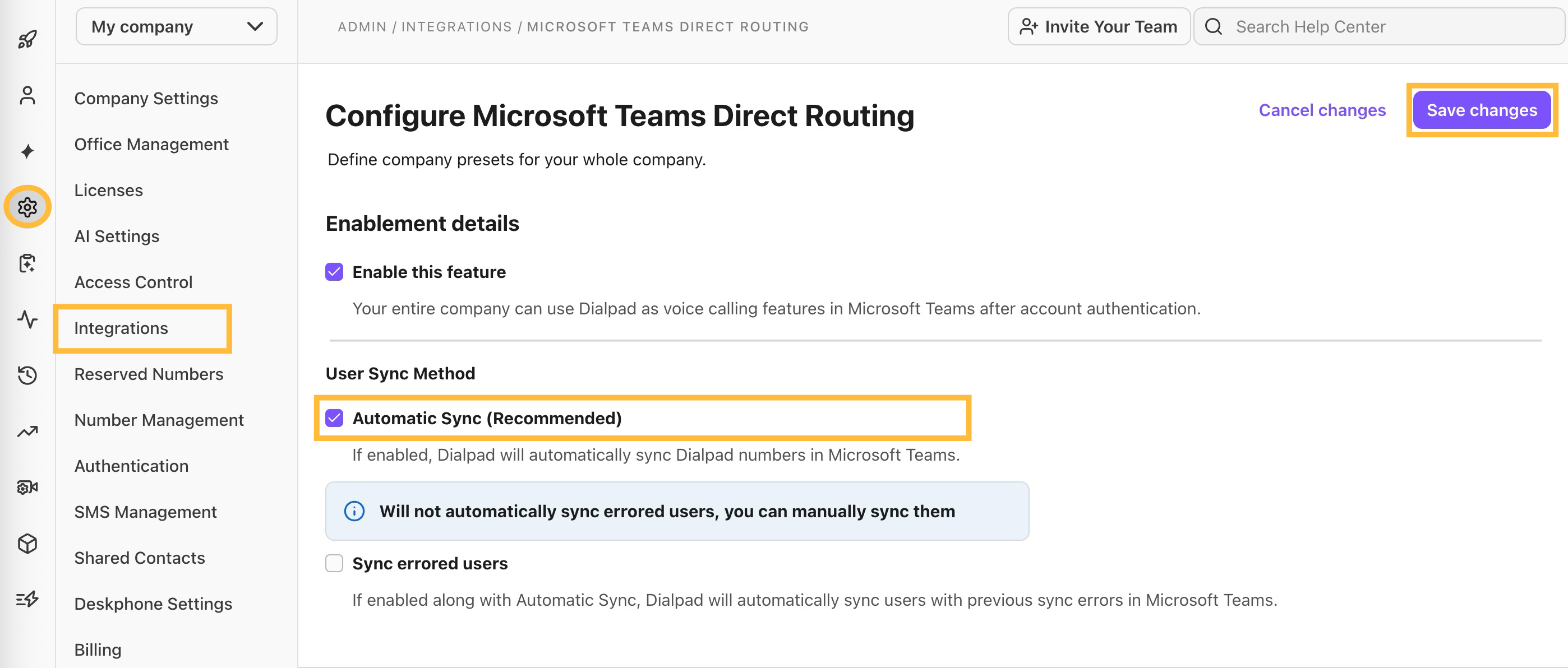Viewport: 1568px width, 668px height.
Task: Click ADMIN in the breadcrumb
Action: pos(362,27)
